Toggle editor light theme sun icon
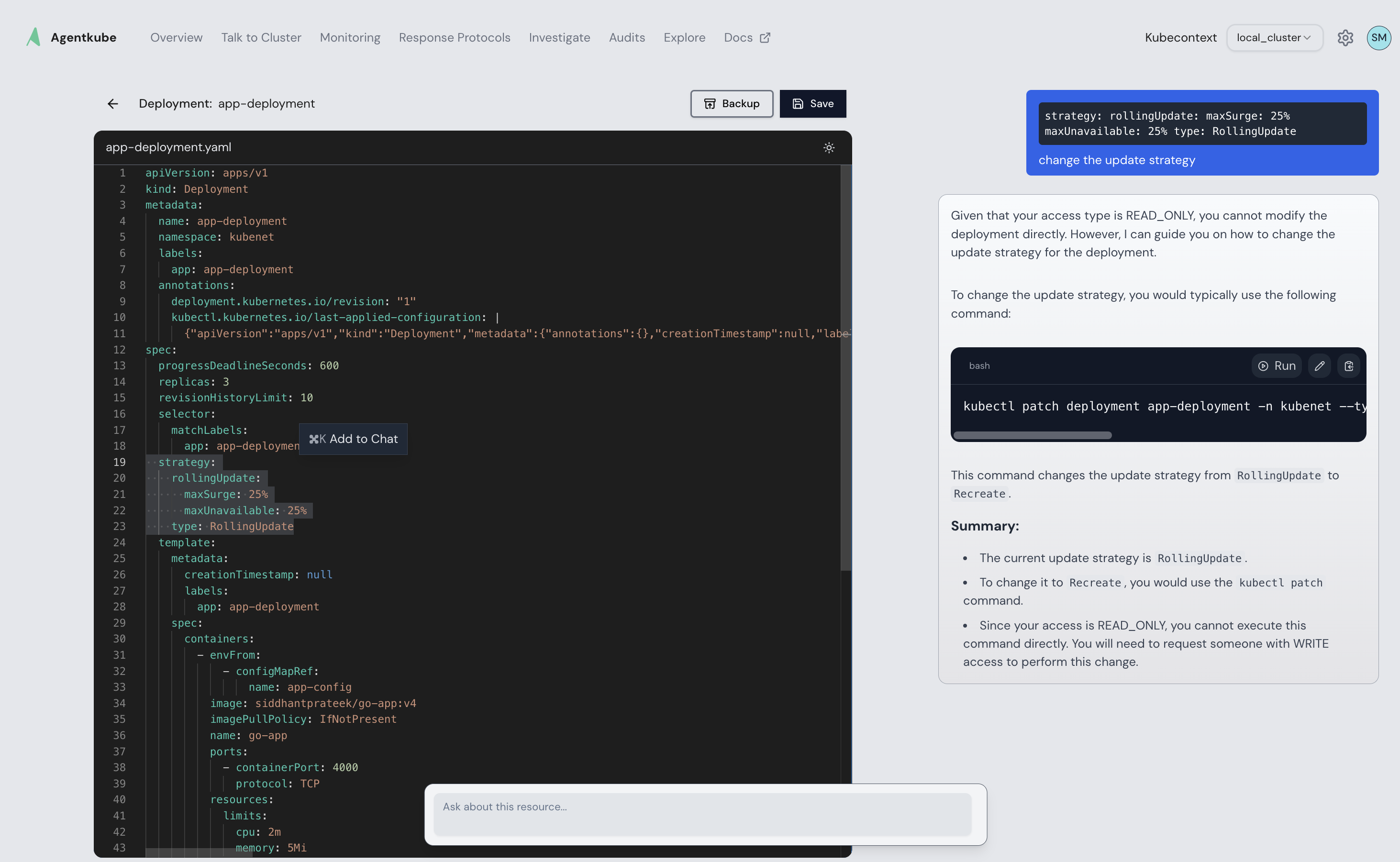The image size is (1400, 862). pyautogui.click(x=829, y=148)
